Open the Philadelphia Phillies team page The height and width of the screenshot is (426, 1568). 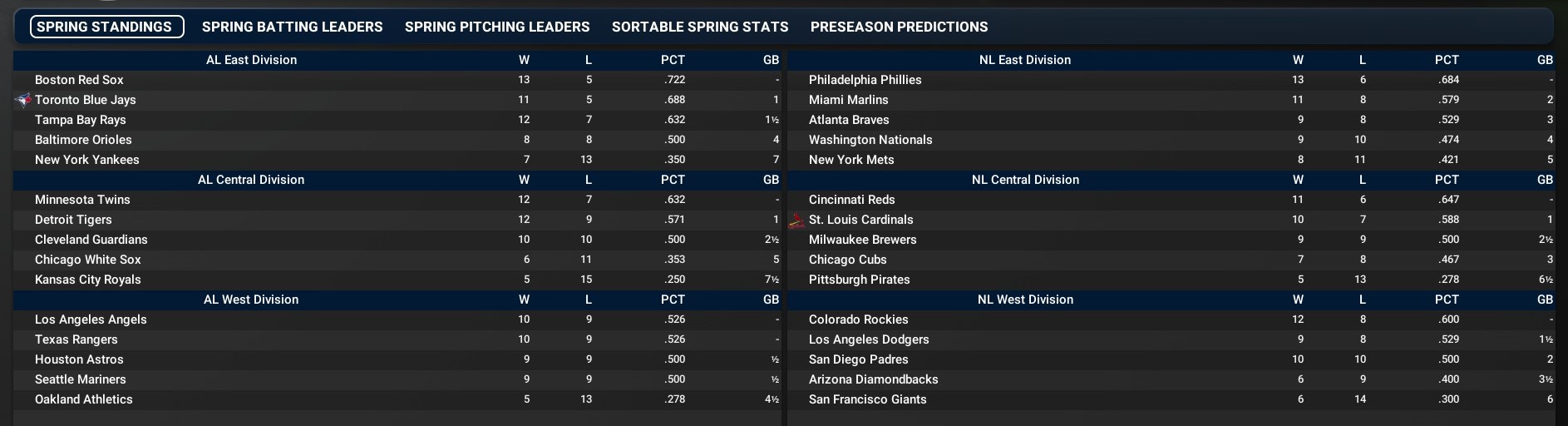(865, 80)
